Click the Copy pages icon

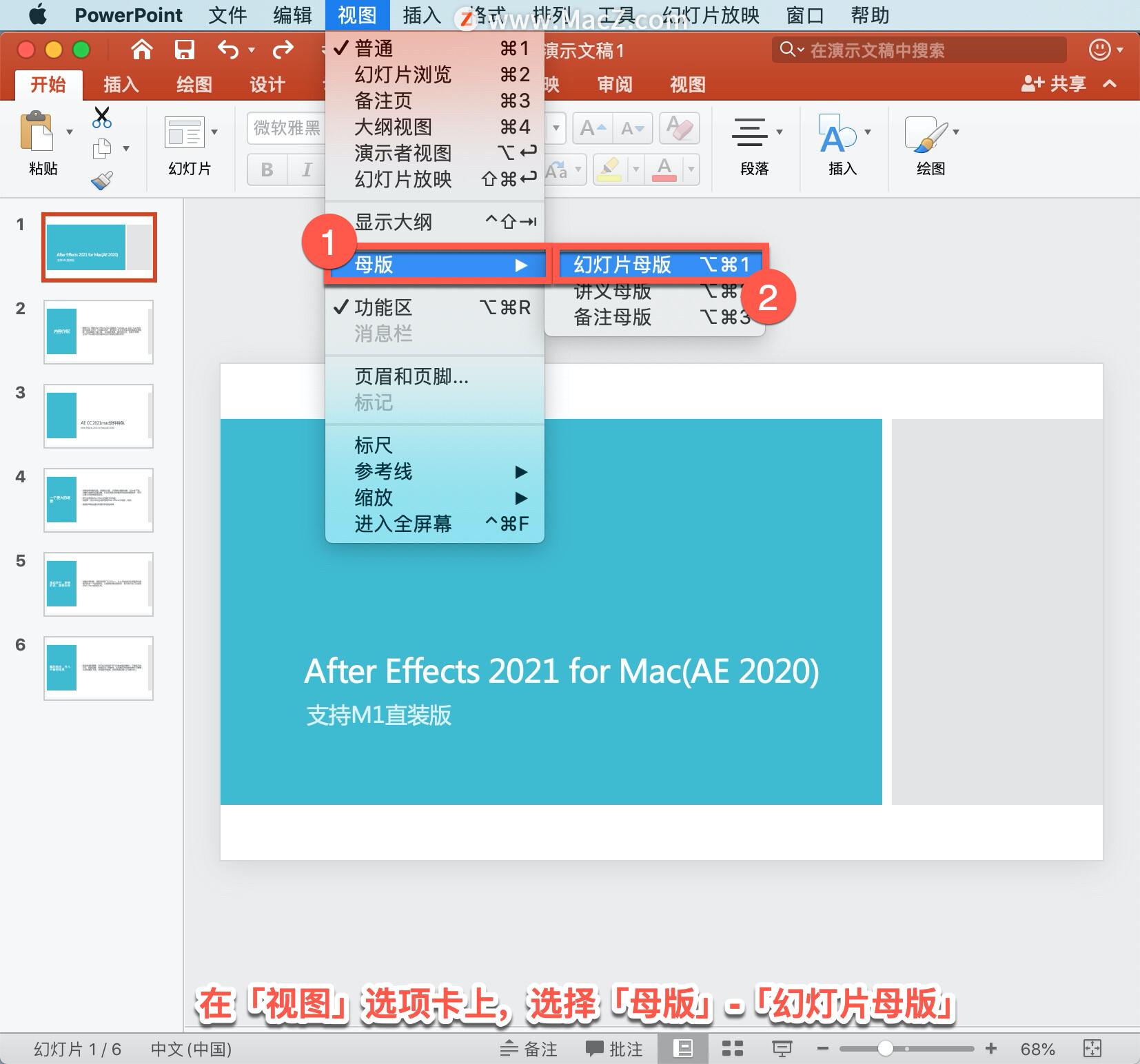pyautogui.click(x=102, y=148)
